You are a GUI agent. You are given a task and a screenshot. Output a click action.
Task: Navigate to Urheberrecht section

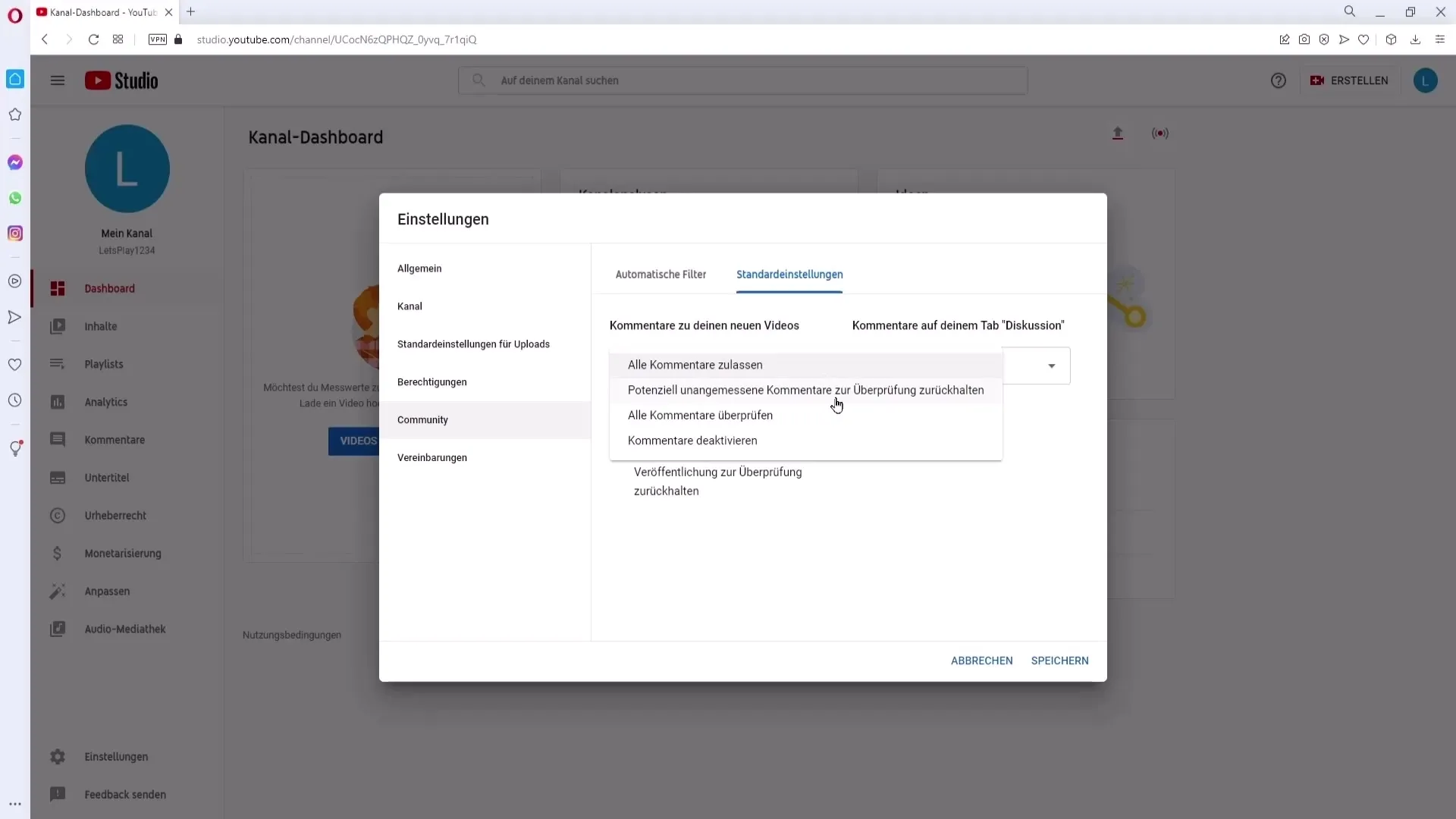tap(115, 515)
